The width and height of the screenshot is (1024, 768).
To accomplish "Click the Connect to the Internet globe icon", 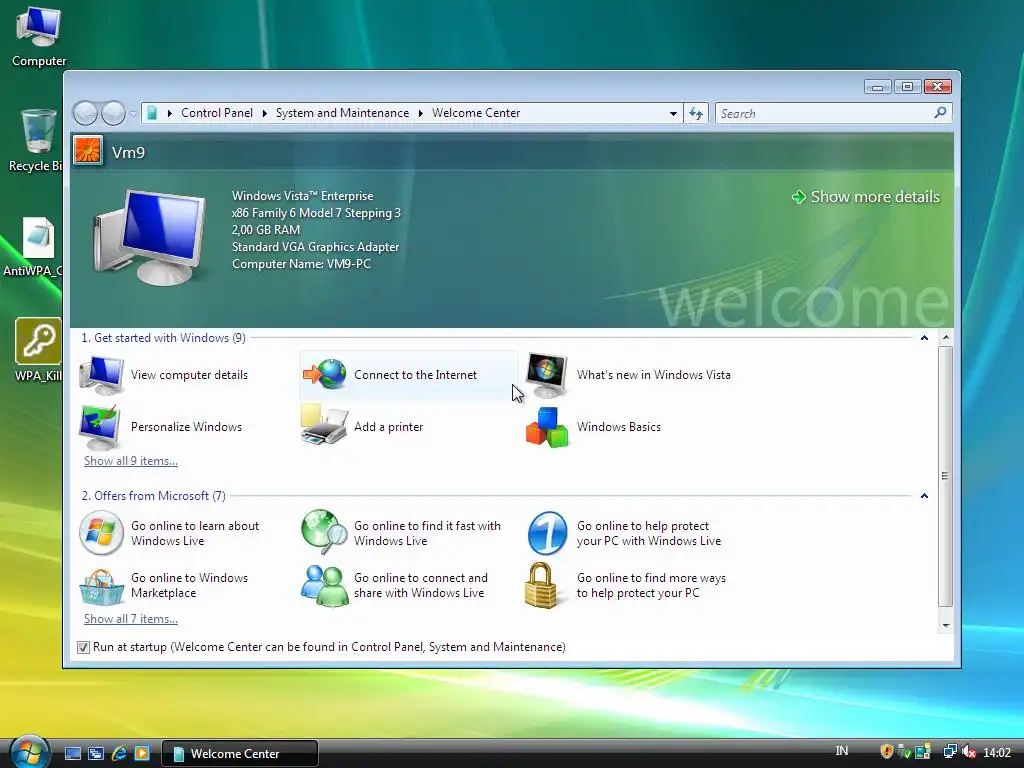I will click(325, 375).
